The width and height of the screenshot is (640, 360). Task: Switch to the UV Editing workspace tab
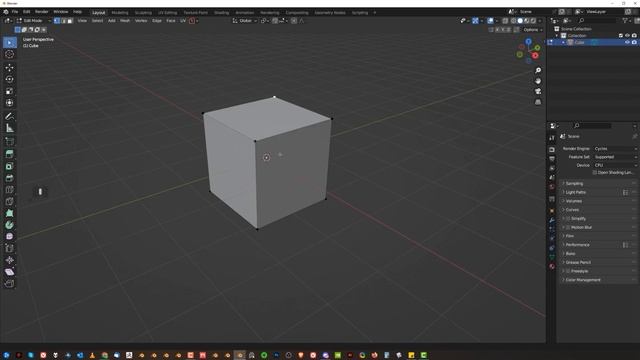(x=167, y=13)
